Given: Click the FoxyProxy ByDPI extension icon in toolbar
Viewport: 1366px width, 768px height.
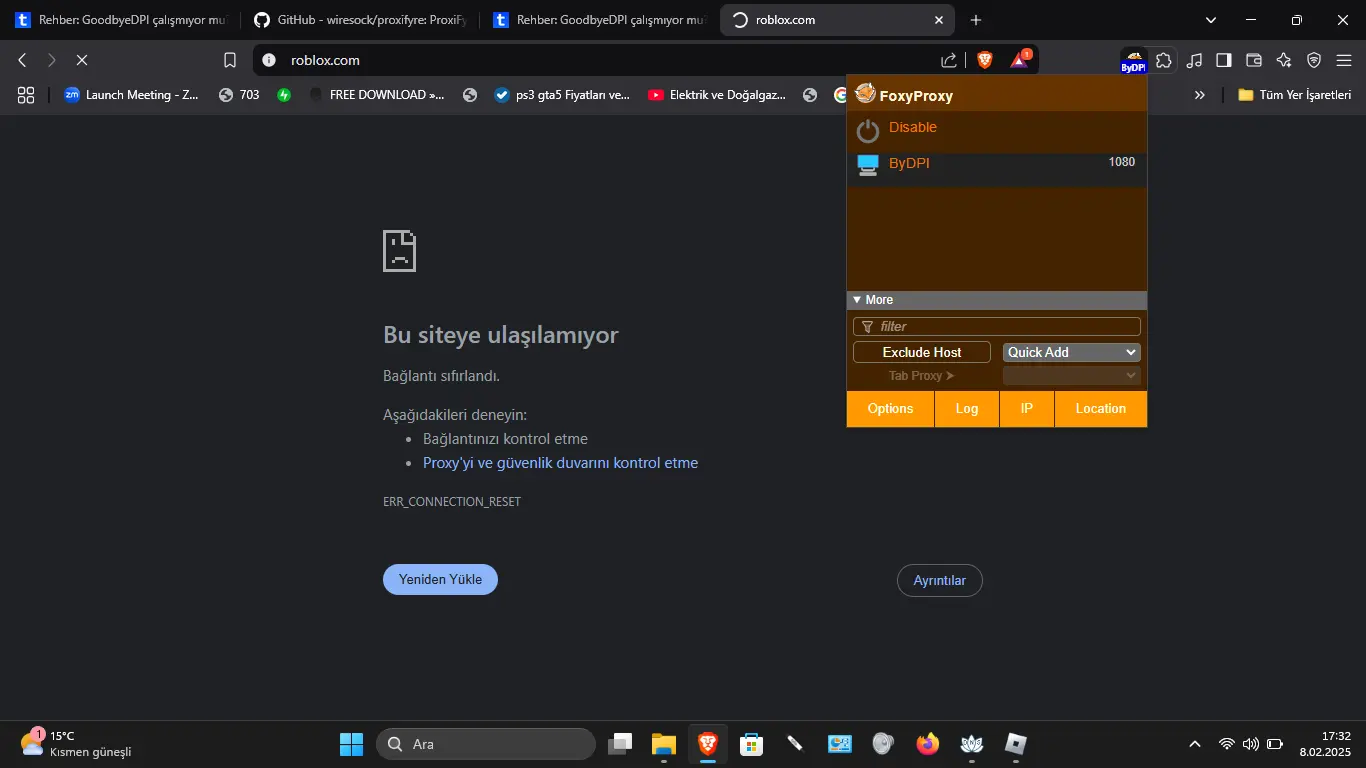Looking at the screenshot, I should tap(1133, 60).
